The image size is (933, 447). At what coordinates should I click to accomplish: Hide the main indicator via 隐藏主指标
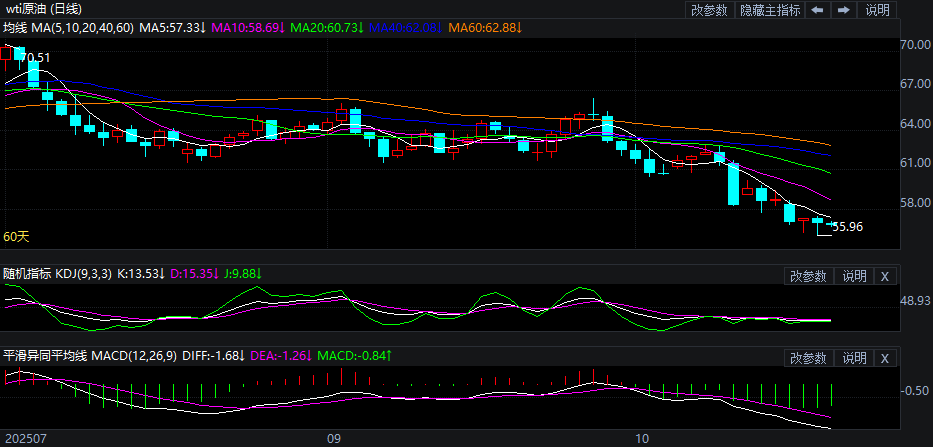[770, 10]
